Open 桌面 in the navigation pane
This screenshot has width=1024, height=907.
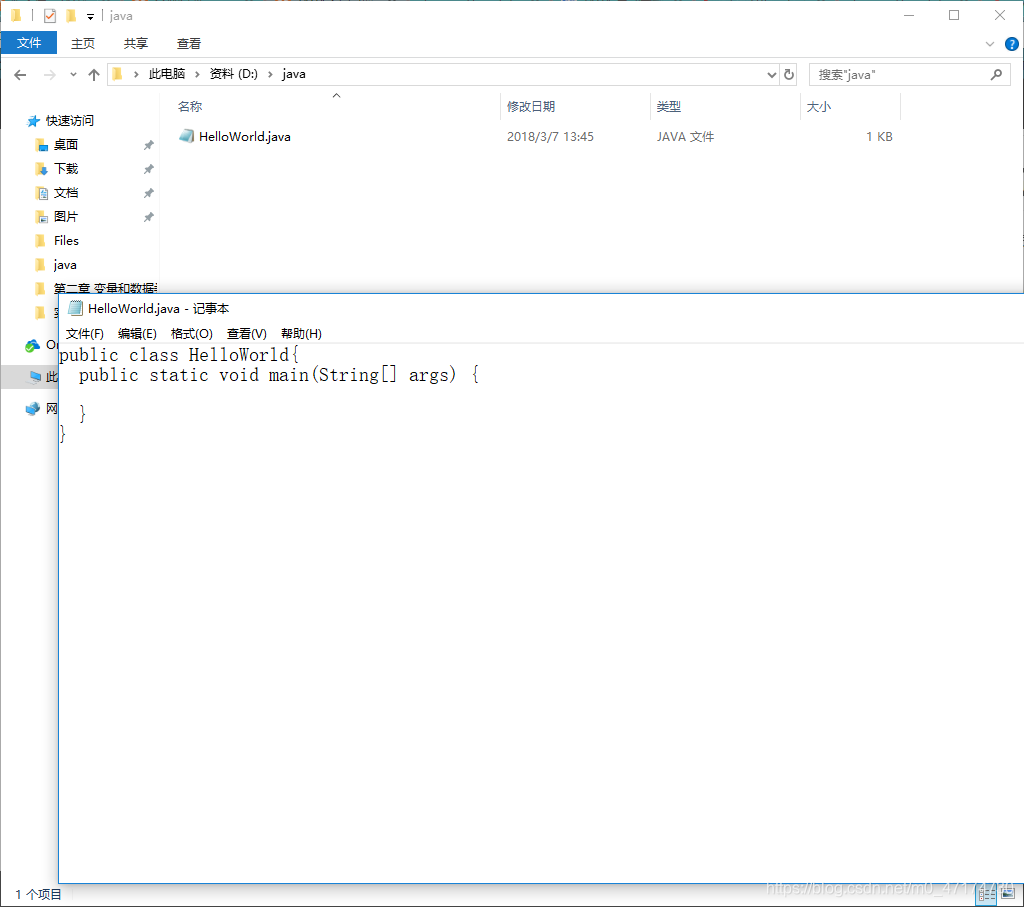point(65,144)
